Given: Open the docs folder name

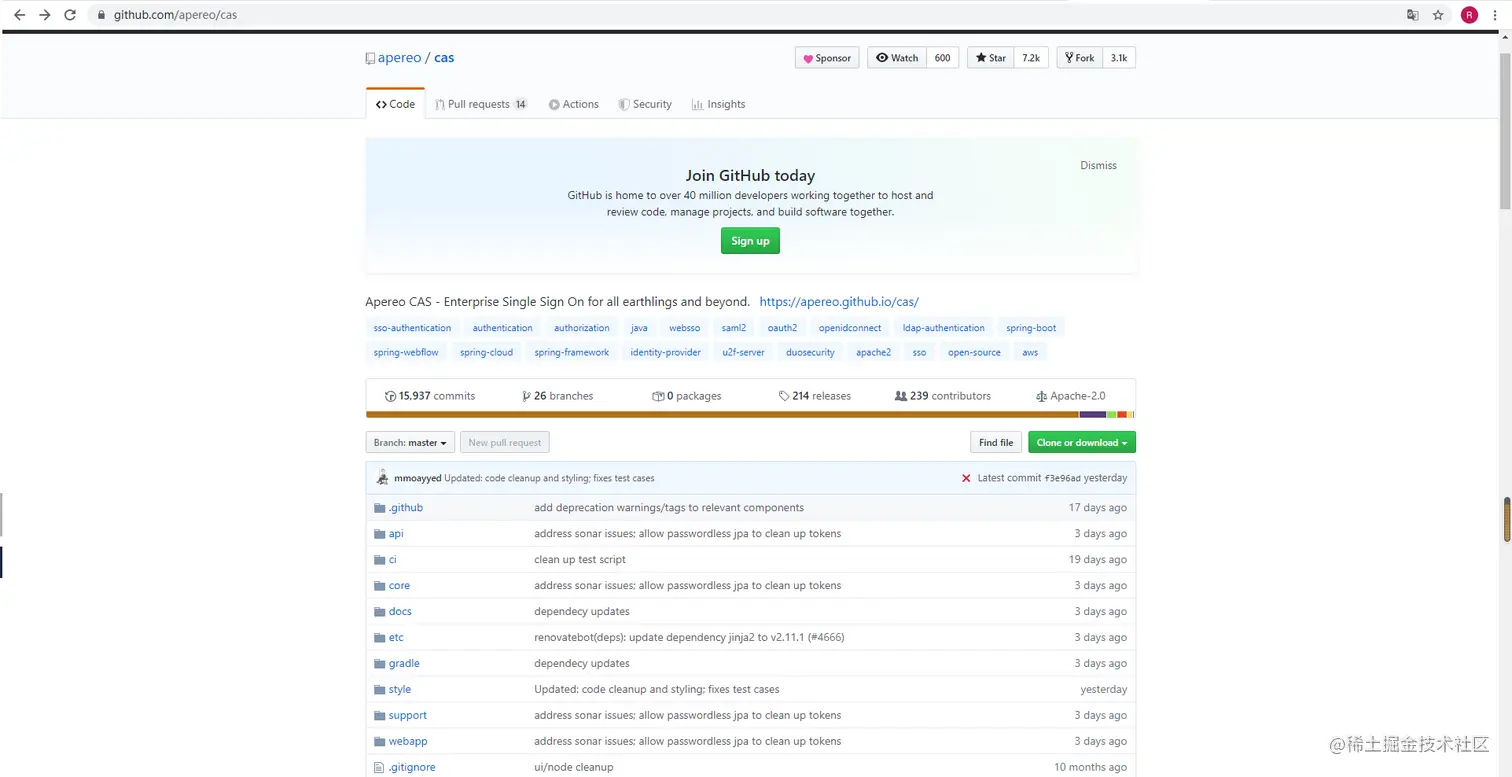Looking at the screenshot, I should (400, 612).
